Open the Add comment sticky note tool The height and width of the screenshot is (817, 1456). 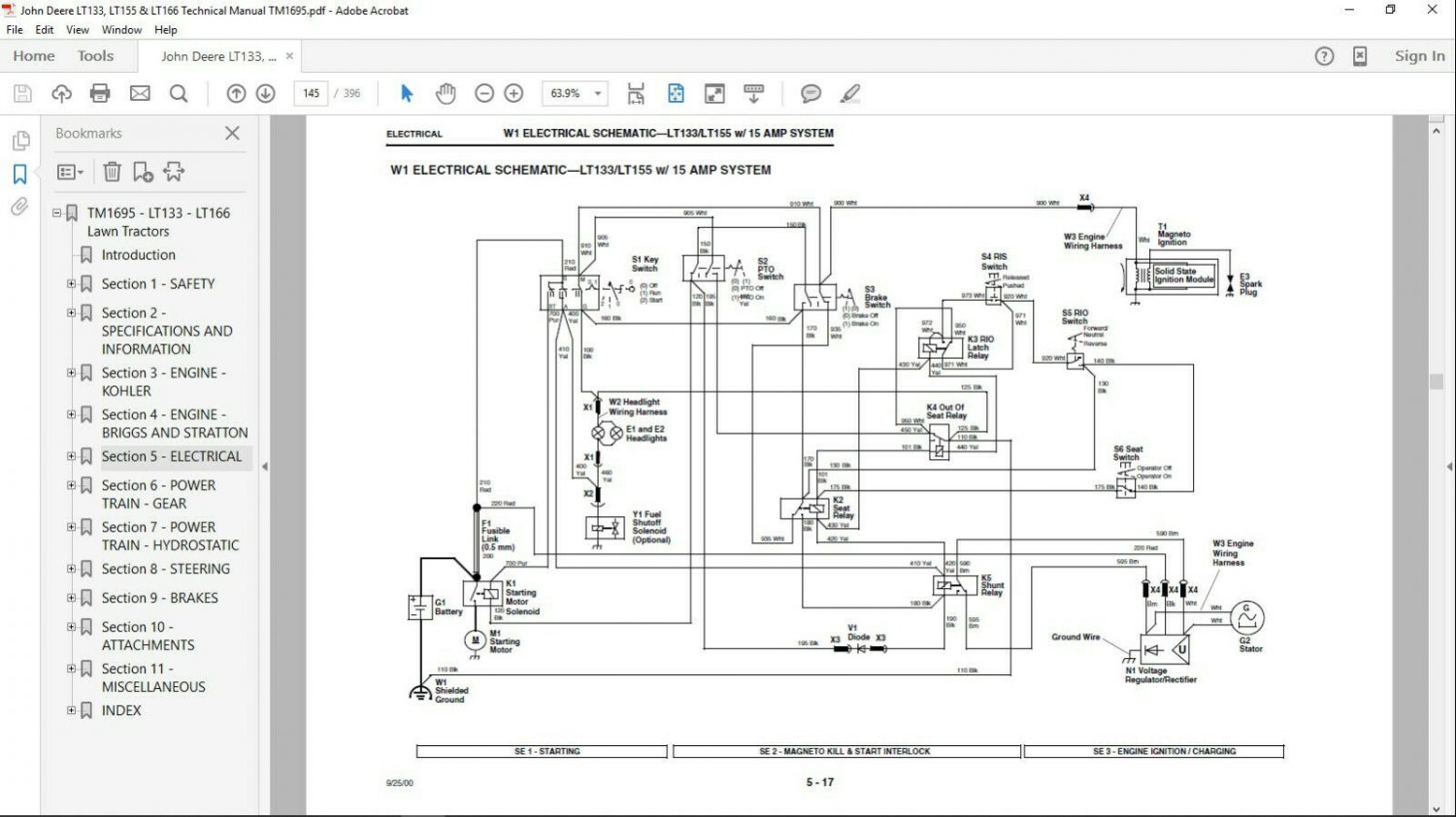tap(811, 93)
